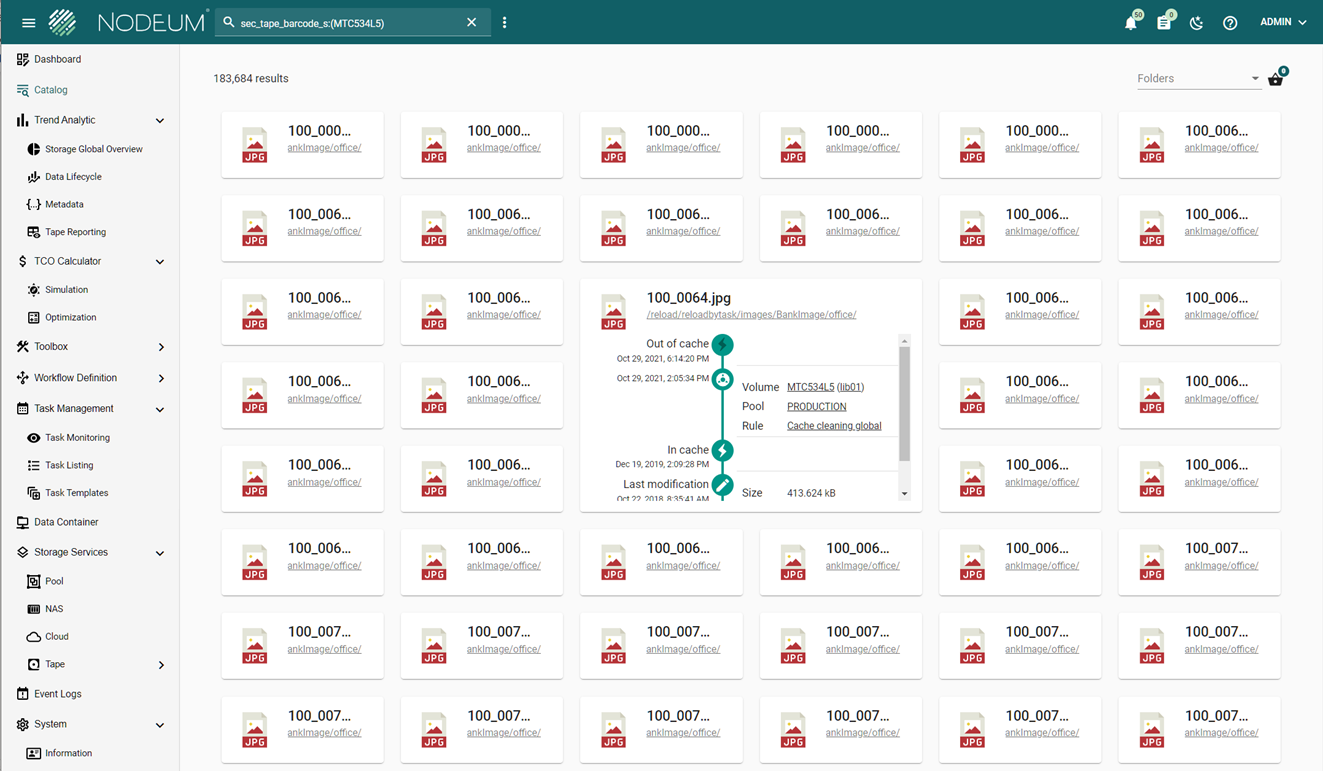Open the ADMIN user dropdown
This screenshot has width=1323, height=771.
[x=1283, y=22]
